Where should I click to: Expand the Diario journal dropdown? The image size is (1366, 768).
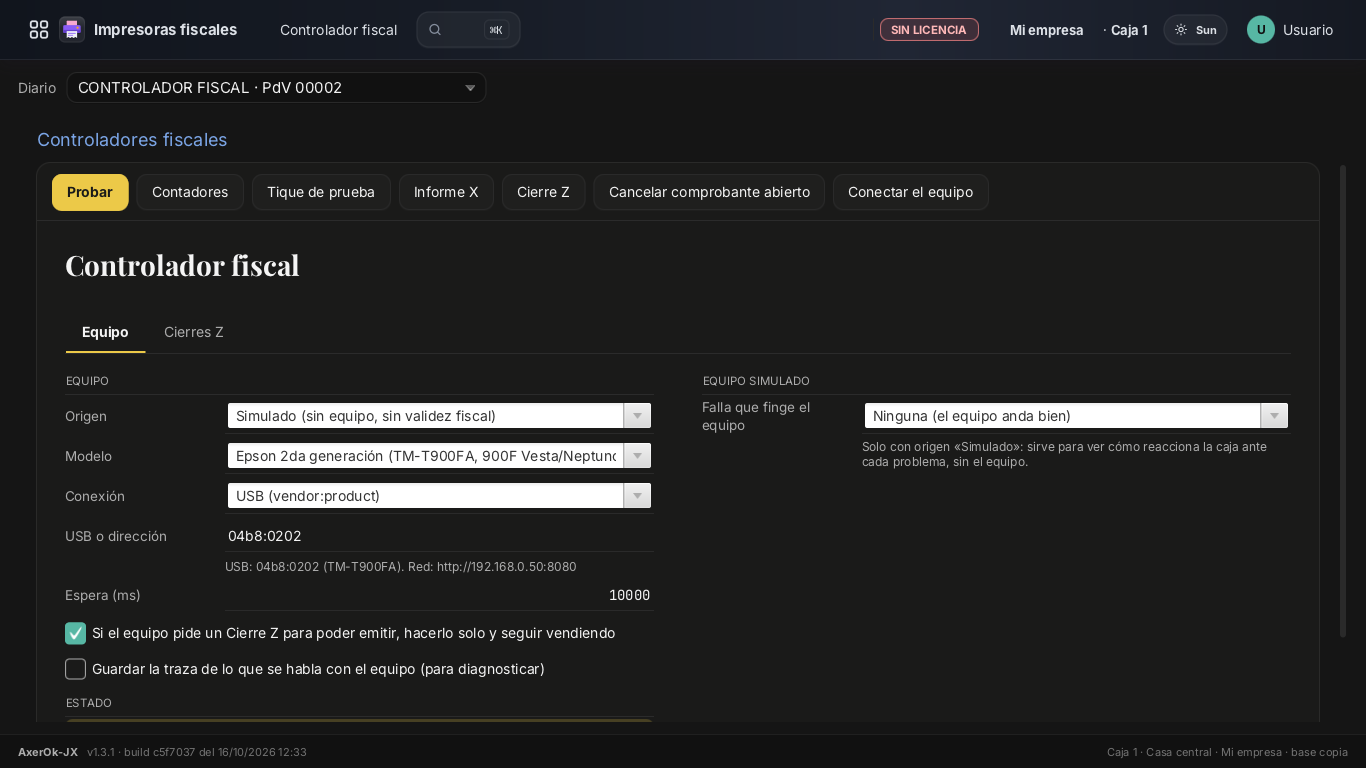(276, 88)
